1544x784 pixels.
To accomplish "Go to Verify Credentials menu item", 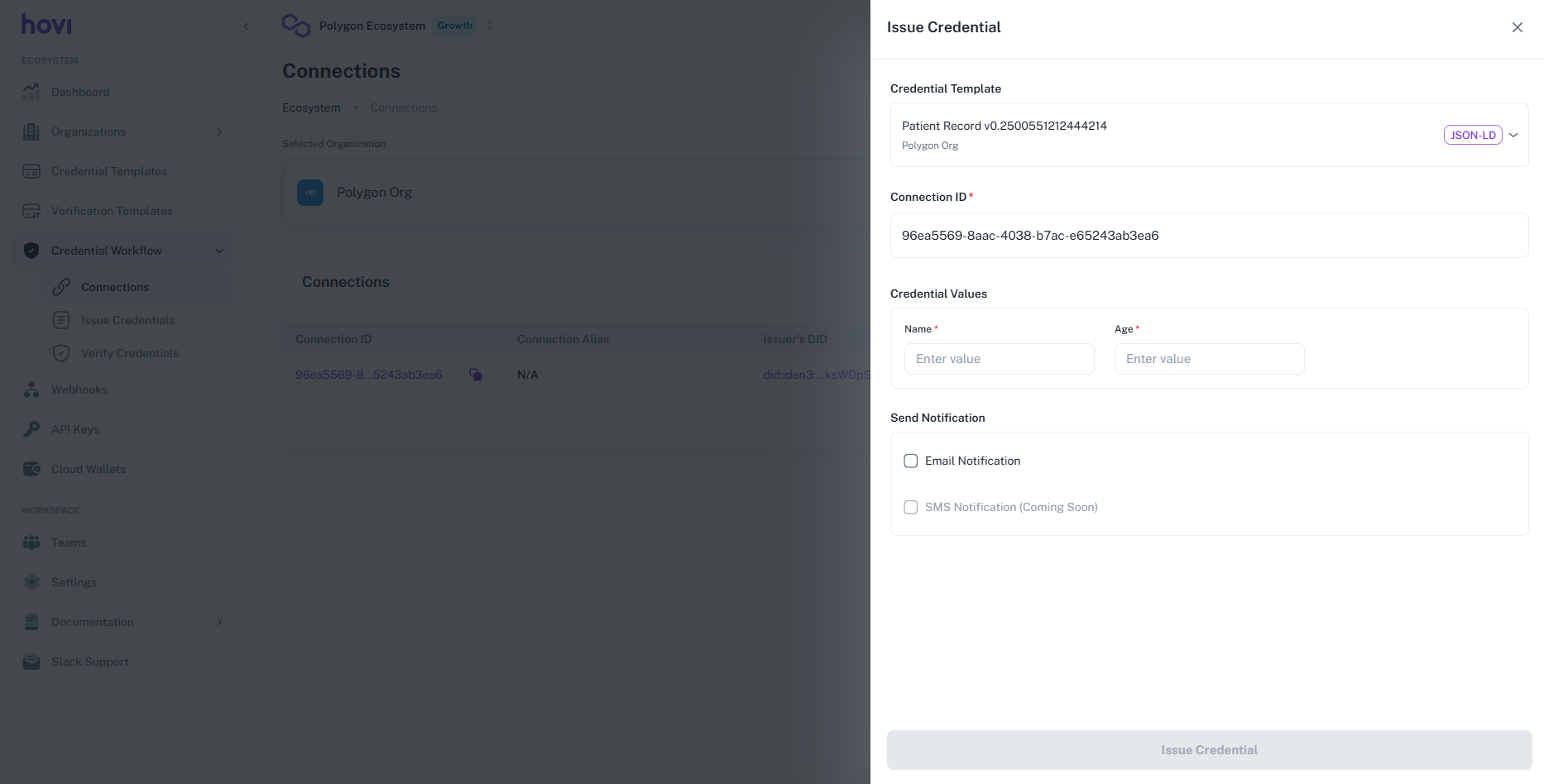I will coord(129,353).
